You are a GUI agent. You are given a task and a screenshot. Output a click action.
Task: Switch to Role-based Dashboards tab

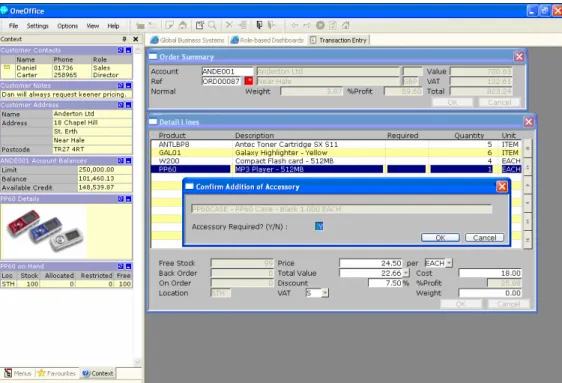click(267, 40)
